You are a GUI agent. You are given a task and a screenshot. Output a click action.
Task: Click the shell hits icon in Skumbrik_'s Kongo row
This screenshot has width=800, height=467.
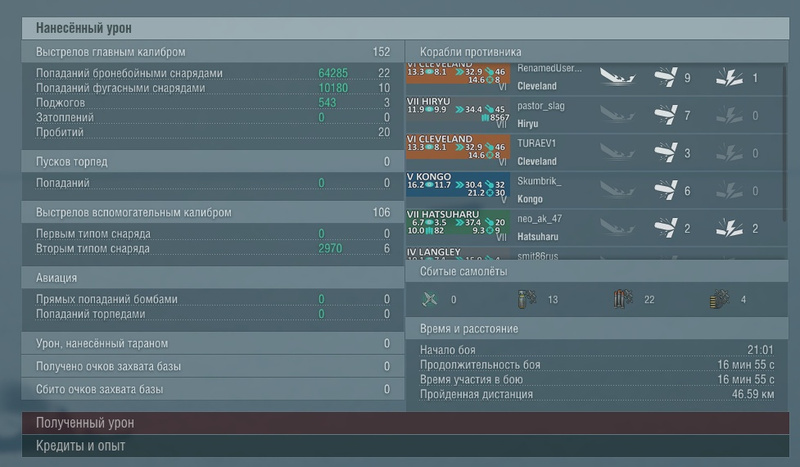tap(664, 190)
